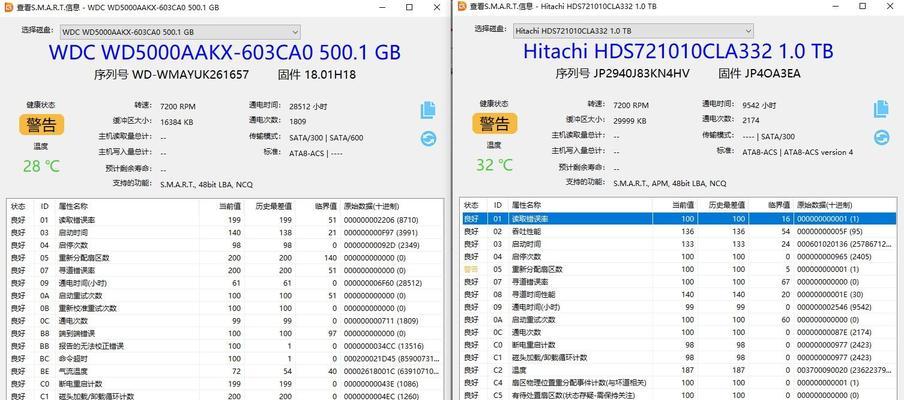
Task: Click the 警告 health badge in Hitachi window
Action: tap(495, 123)
